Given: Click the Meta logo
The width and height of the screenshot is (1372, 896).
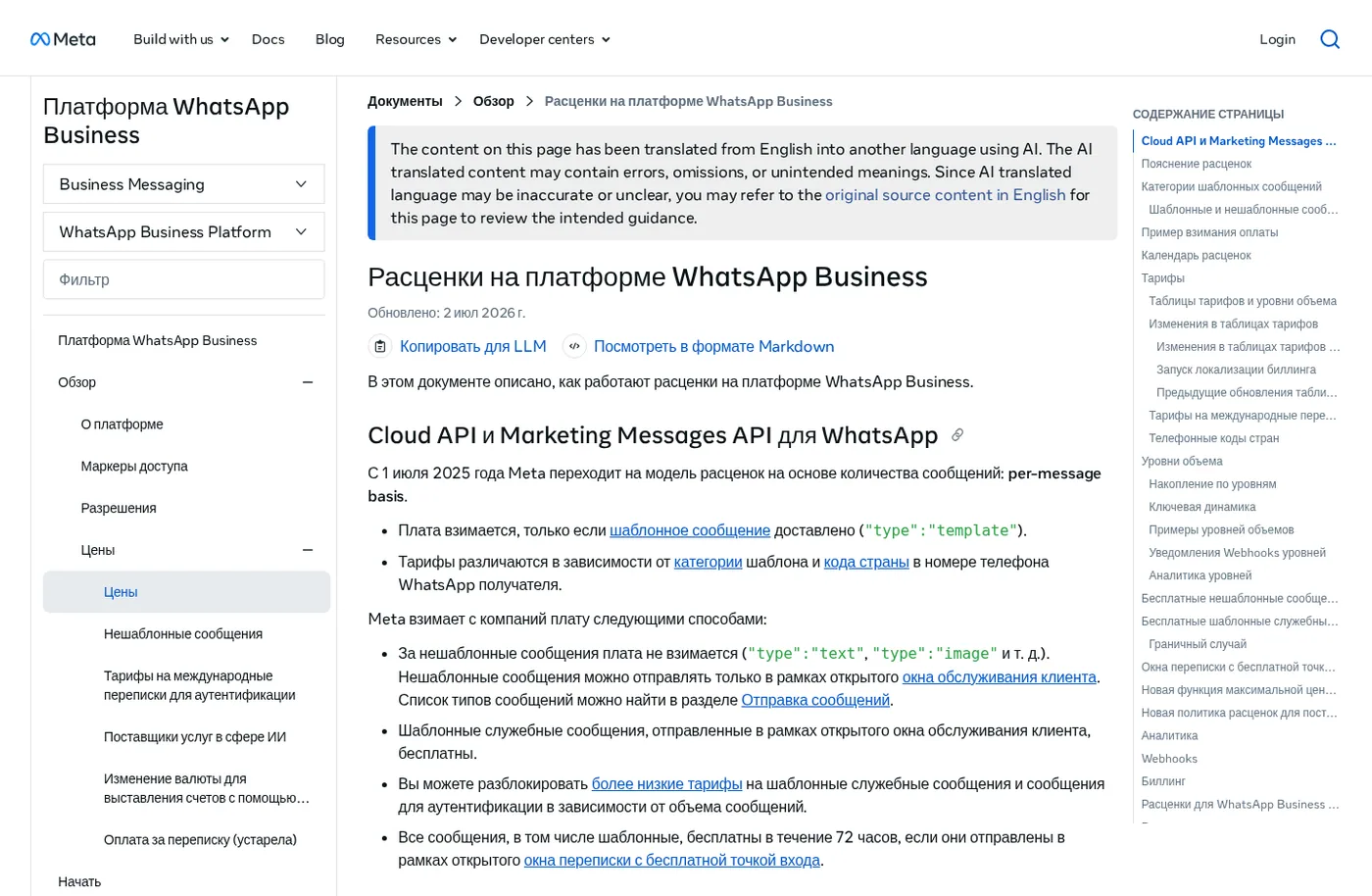Looking at the screenshot, I should [63, 39].
